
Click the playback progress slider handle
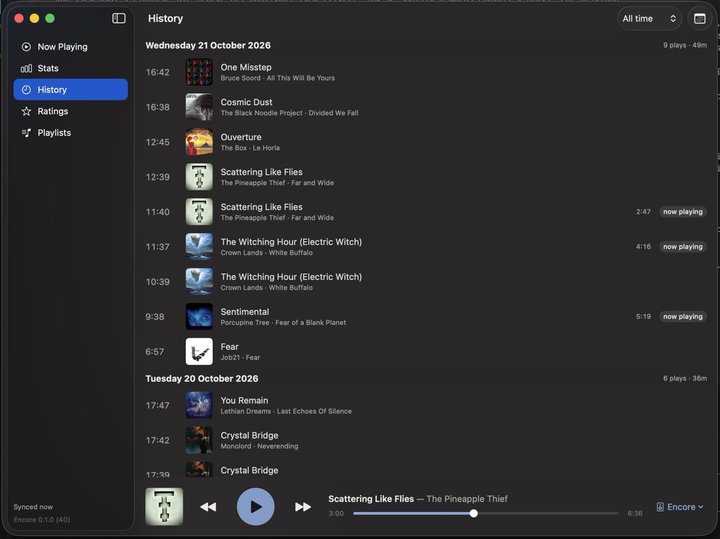pyautogui.click(x=473, y=513)
